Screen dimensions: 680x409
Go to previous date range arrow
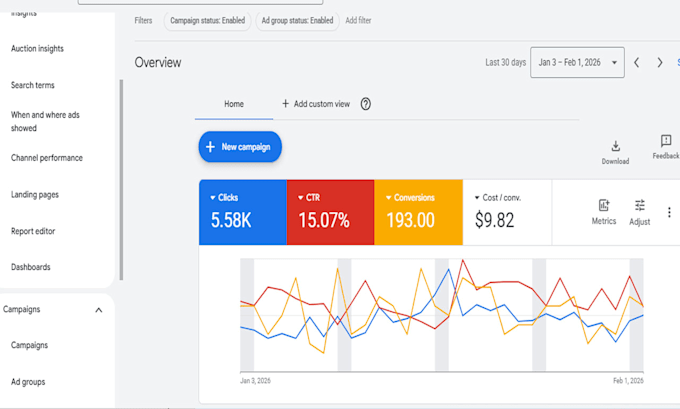coord(637,62)
